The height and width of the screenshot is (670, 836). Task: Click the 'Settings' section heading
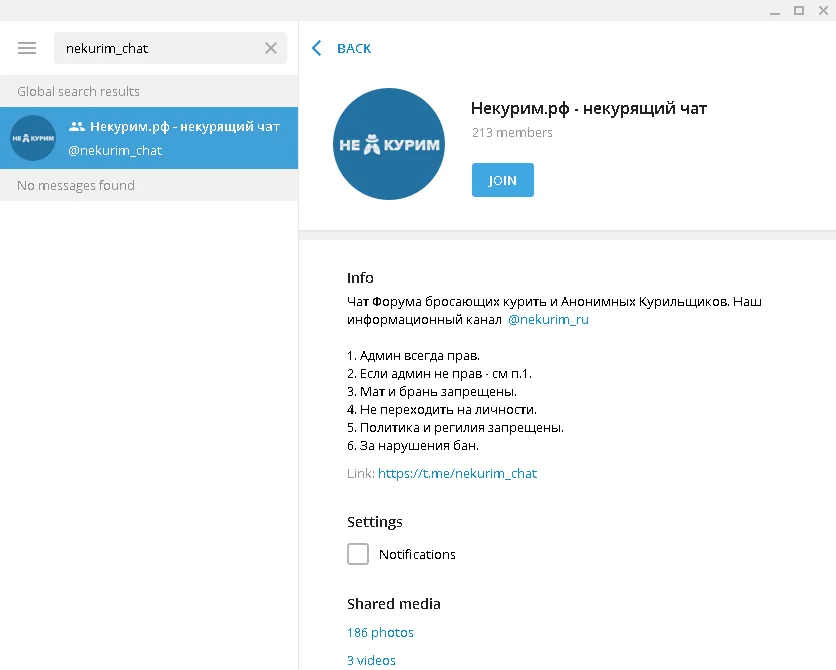(375, 522)
